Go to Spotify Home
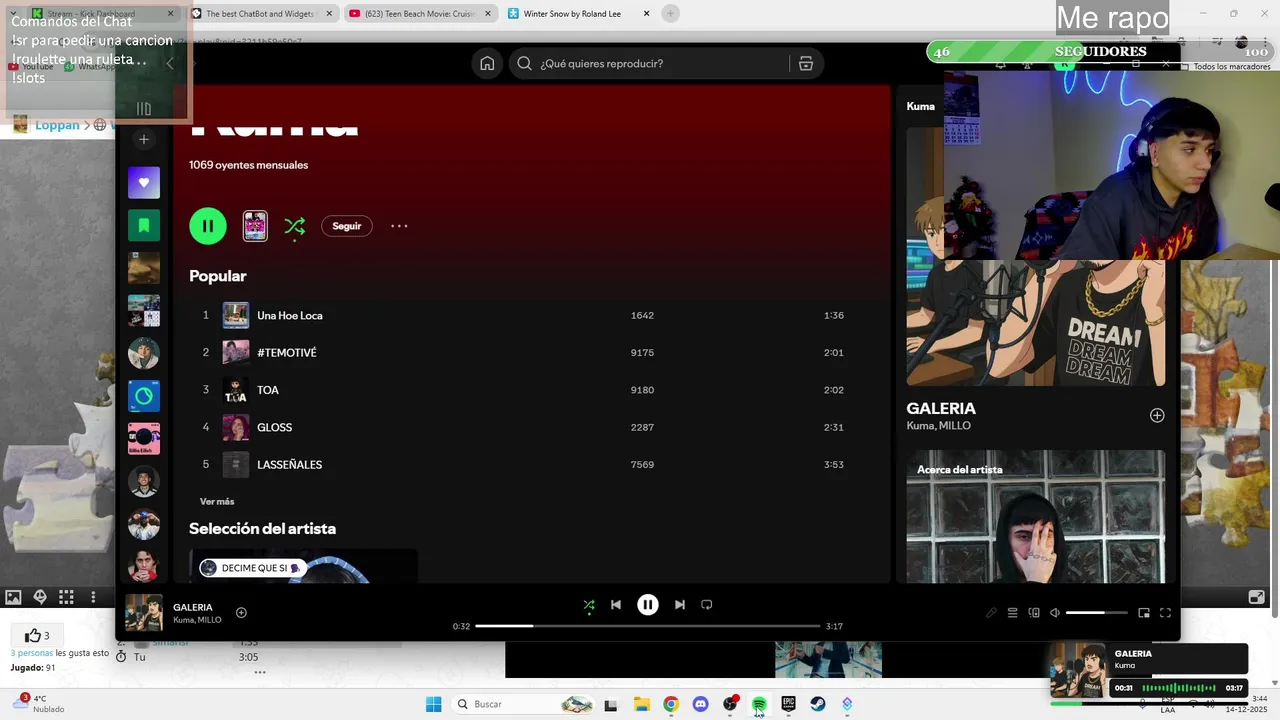 pos(487,63)
